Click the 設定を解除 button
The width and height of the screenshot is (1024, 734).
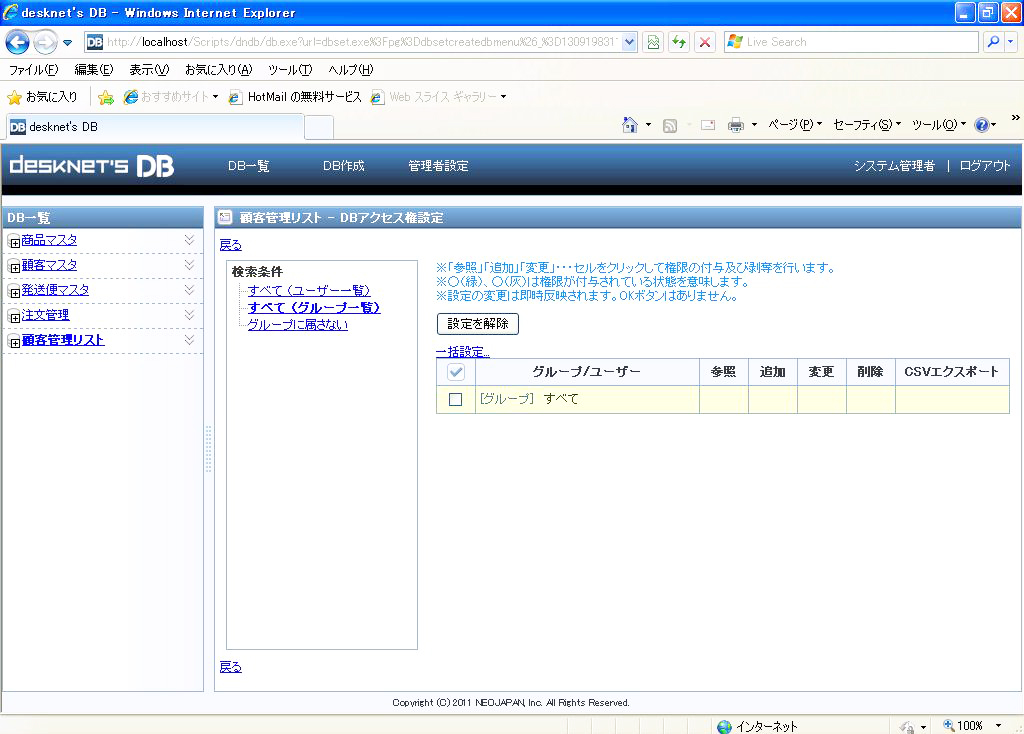(x=478, y=324)
